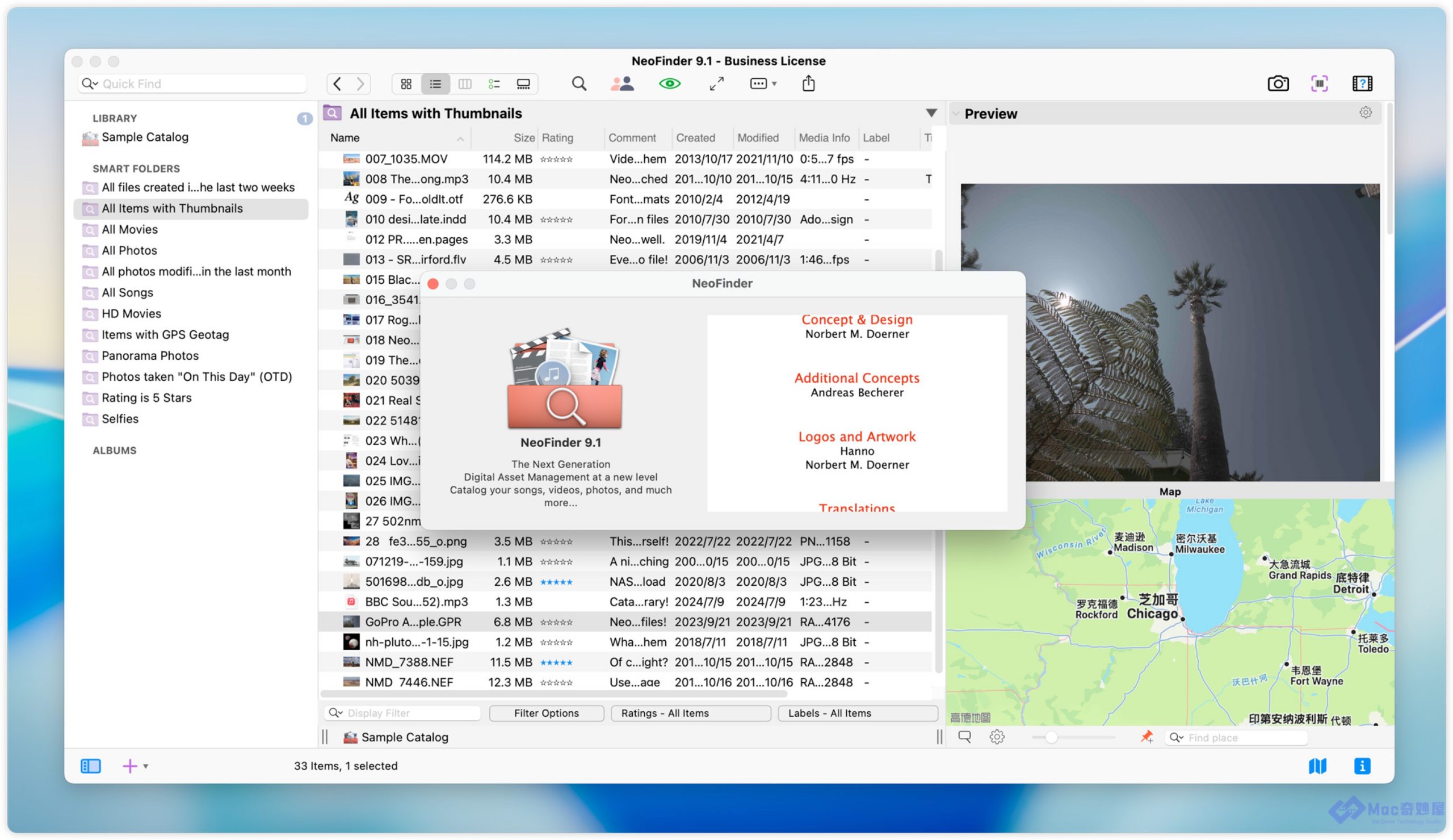Click the camera snapshot icon in toolbar
Screen dimensions: 1453x840
click(1277, 83)
